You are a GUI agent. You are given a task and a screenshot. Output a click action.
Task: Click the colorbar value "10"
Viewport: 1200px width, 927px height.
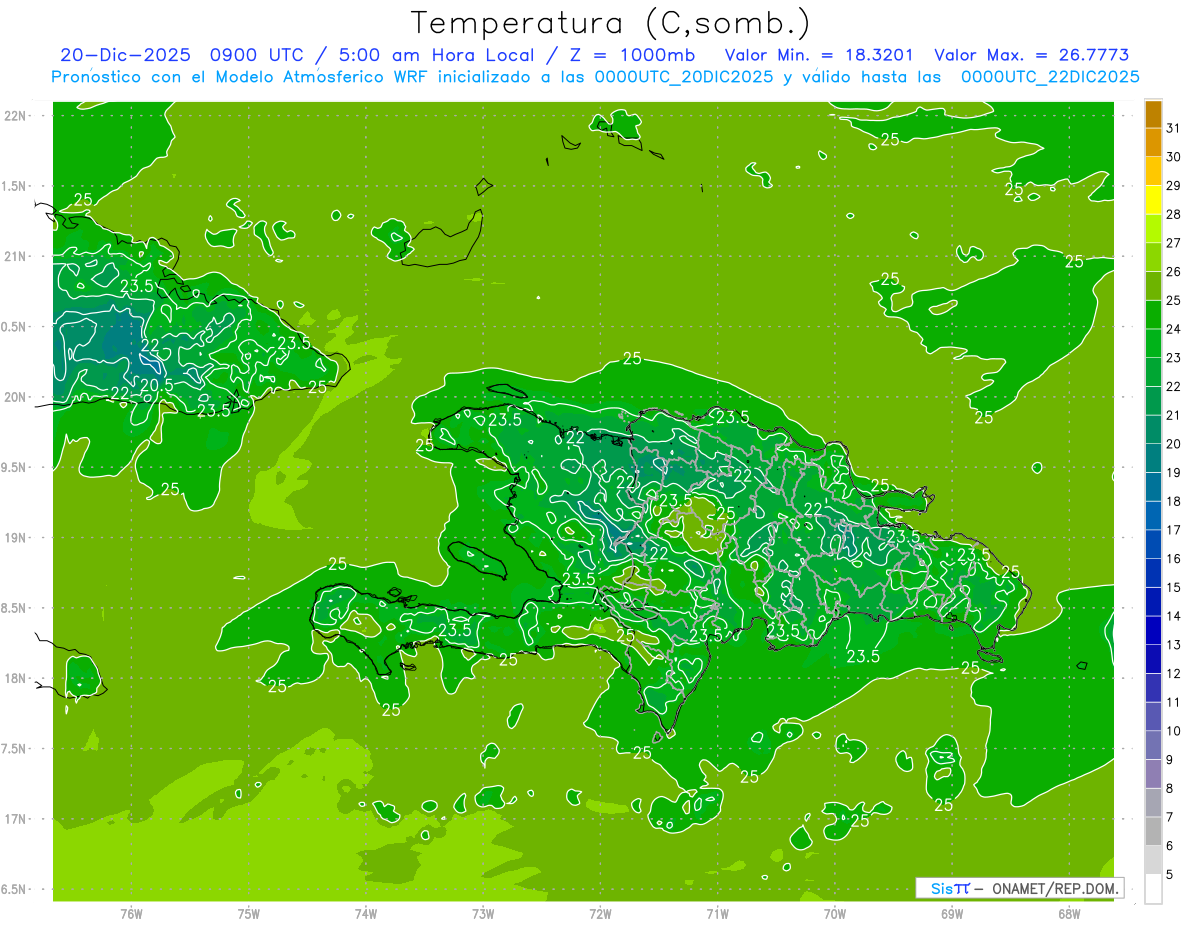1173,732
